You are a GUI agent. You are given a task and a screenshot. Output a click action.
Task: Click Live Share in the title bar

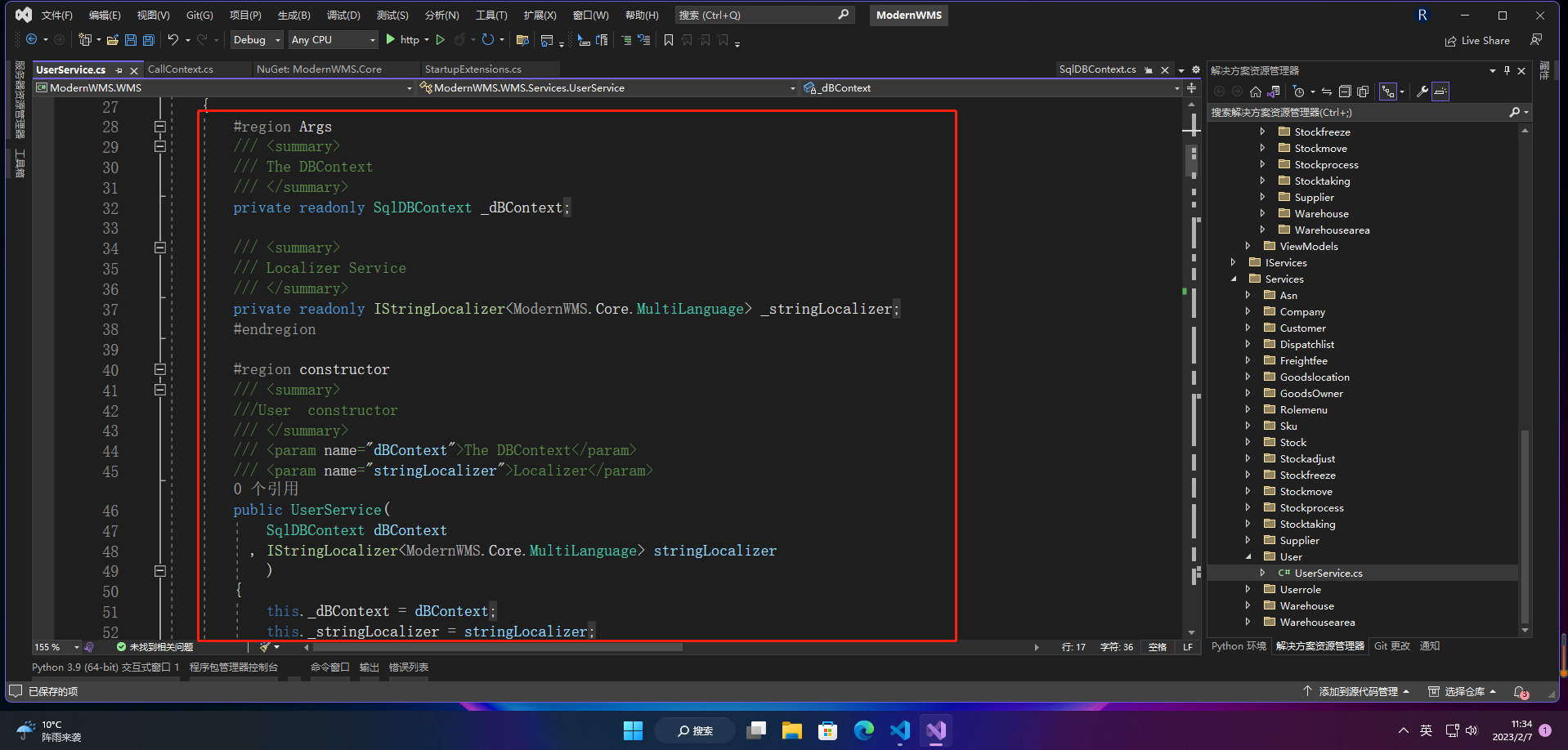(1477, 40)
